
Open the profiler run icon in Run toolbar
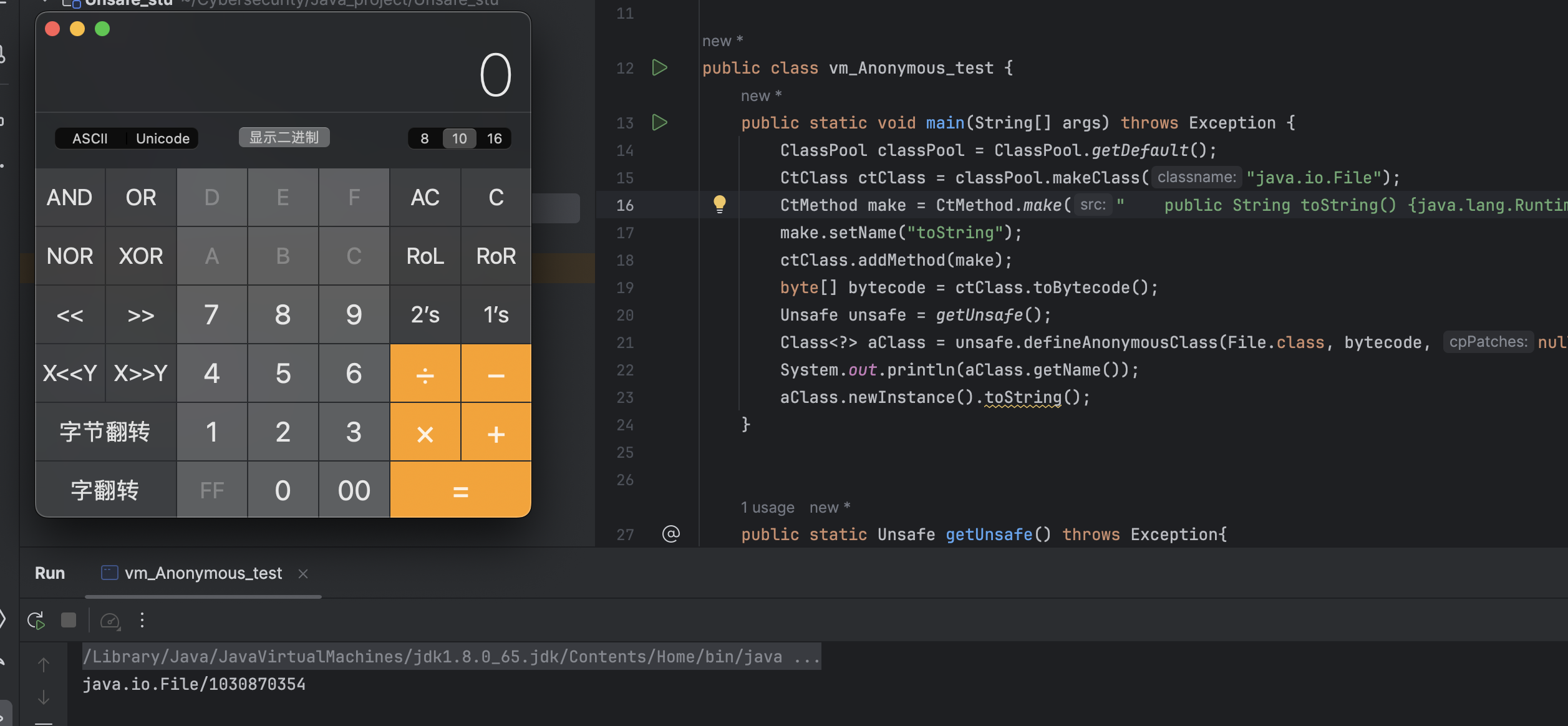tap(110, 621)
